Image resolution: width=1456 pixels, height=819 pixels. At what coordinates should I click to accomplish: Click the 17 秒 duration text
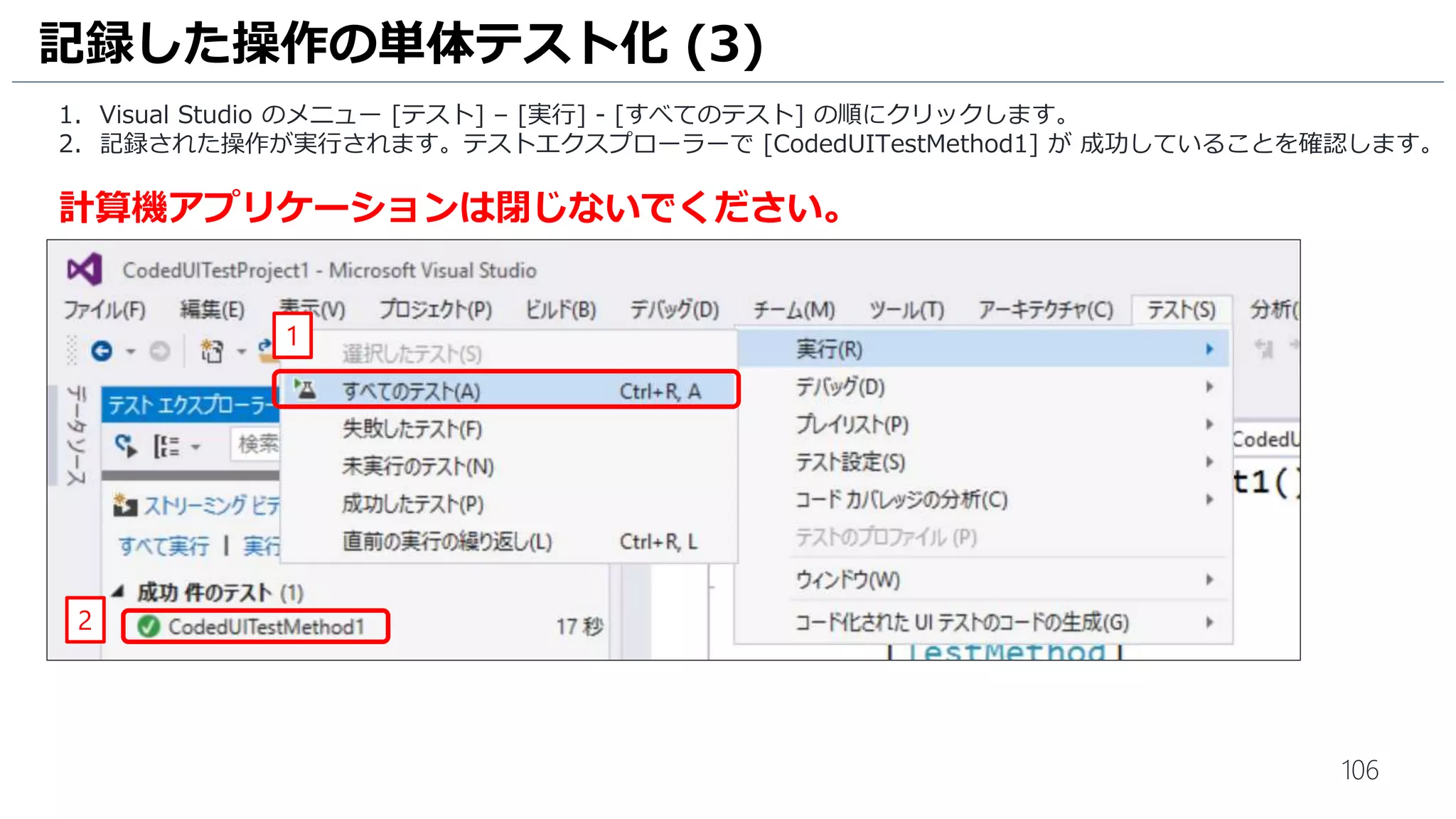579,626
